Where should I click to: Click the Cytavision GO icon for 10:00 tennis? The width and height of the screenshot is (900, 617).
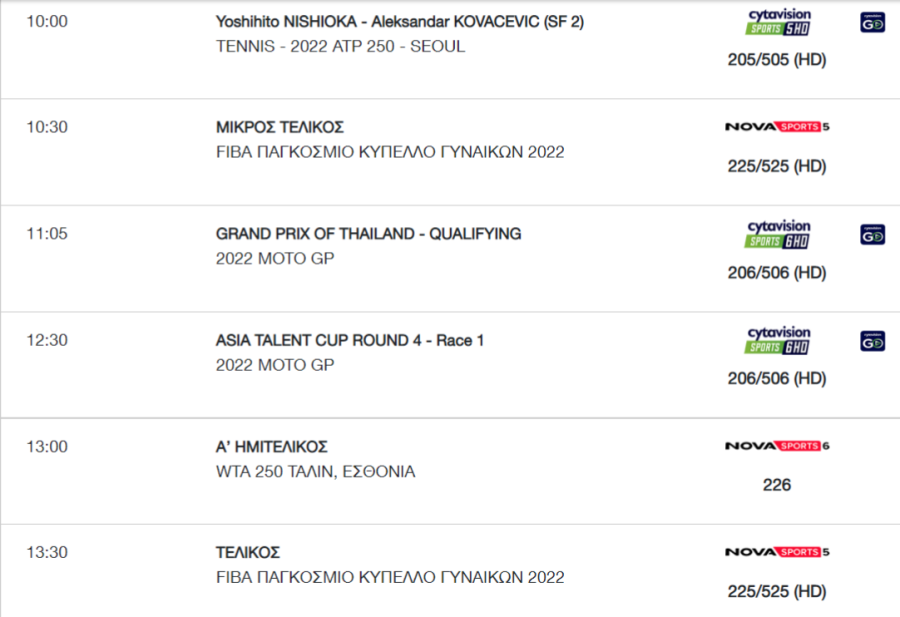point(872,22)
